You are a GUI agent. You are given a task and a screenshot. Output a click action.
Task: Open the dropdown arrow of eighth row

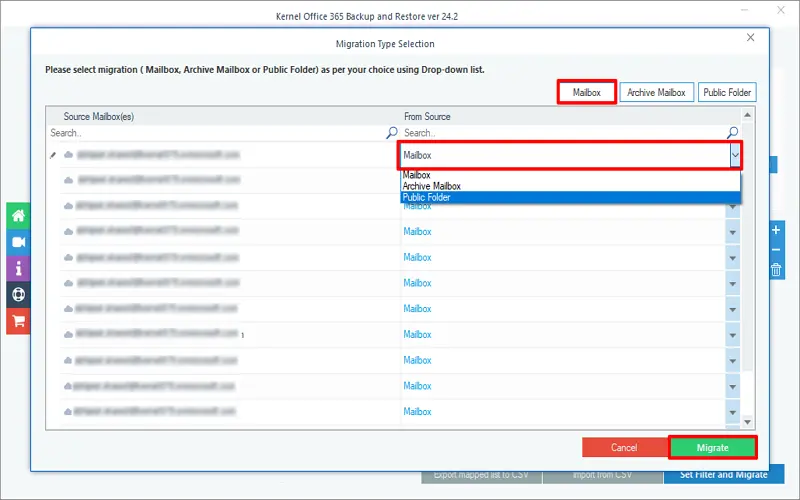click(x=733, y=335)
